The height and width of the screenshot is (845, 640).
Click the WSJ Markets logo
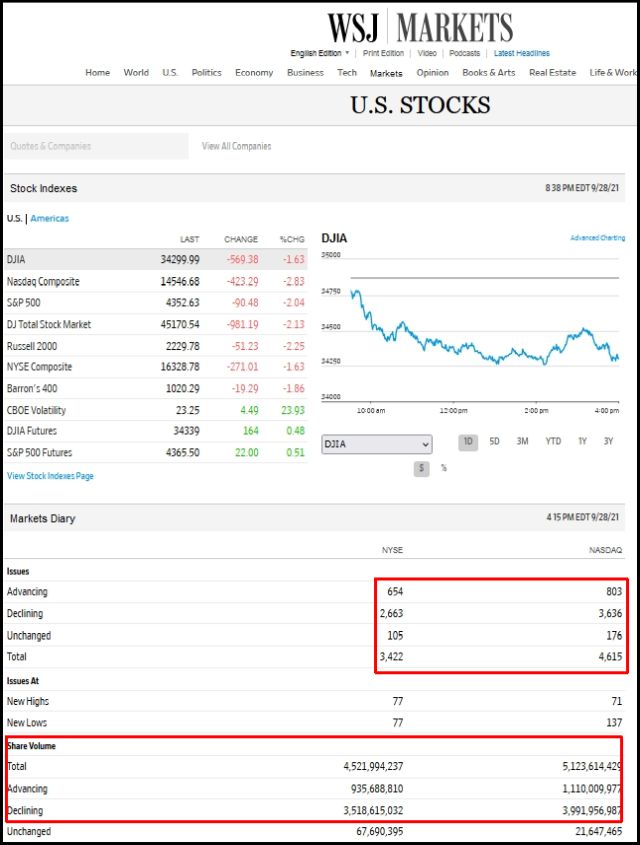coord(420,27)
